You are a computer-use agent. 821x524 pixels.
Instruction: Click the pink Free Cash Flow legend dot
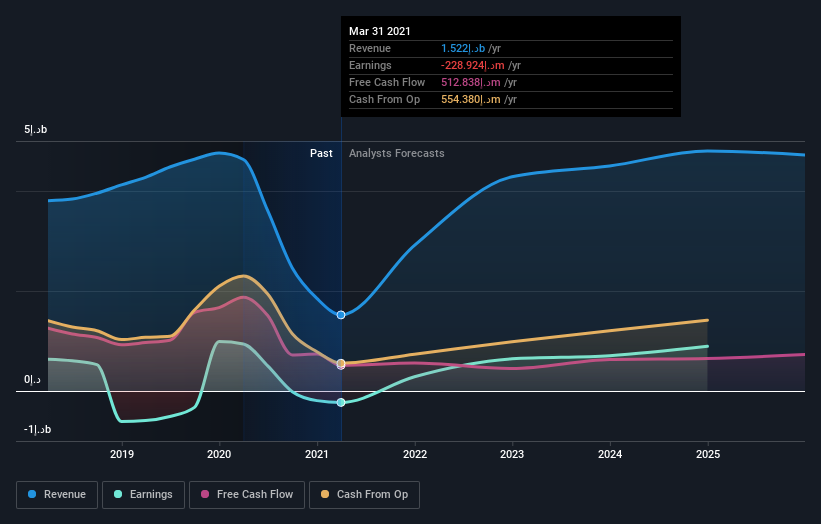click(x=205, y=494)
